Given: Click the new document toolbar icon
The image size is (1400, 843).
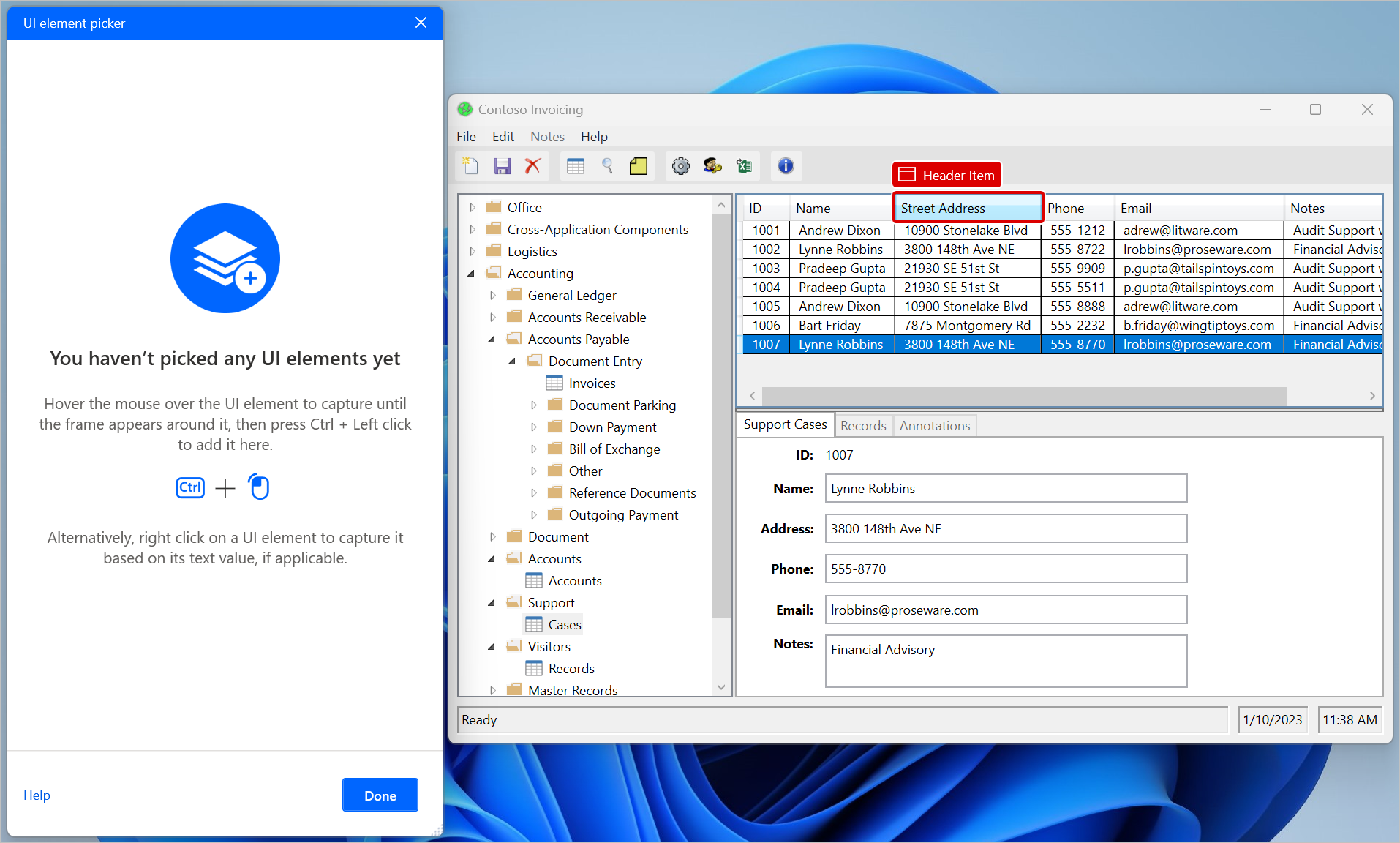Looking at the screenshot, I should tap(470, 166).
